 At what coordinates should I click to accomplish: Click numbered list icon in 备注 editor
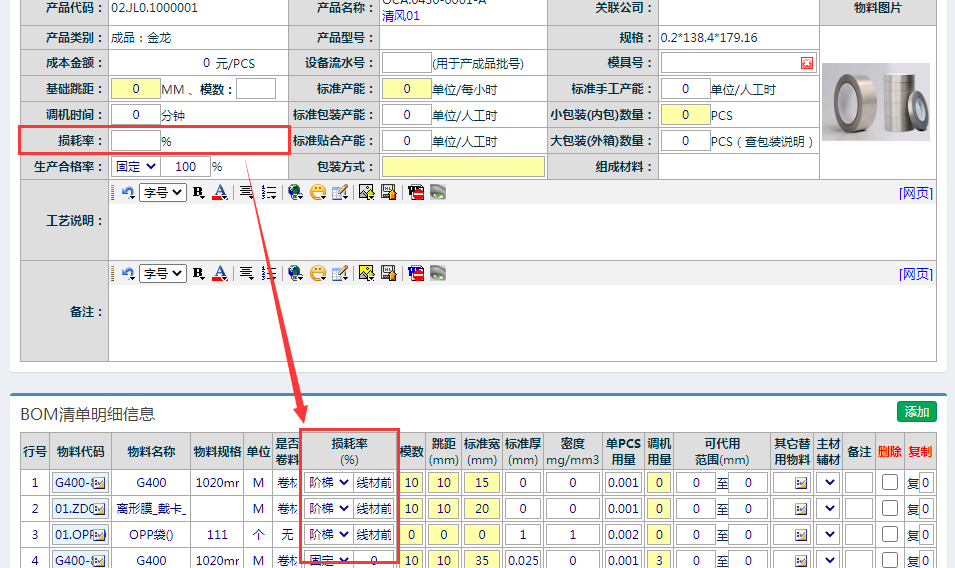pyautogui.click(x=269, y=273)
